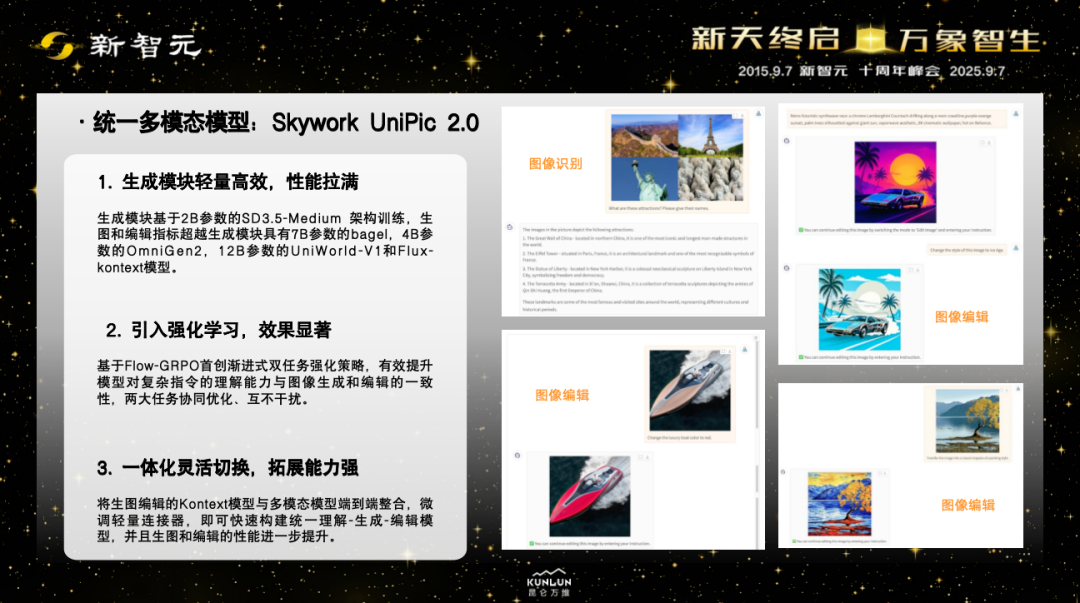The width and height of the screenshot is (1080, 603).
Task: Click the 新智元 swirl logo icon
Action: pyautogui.click(x=56, y=45)
